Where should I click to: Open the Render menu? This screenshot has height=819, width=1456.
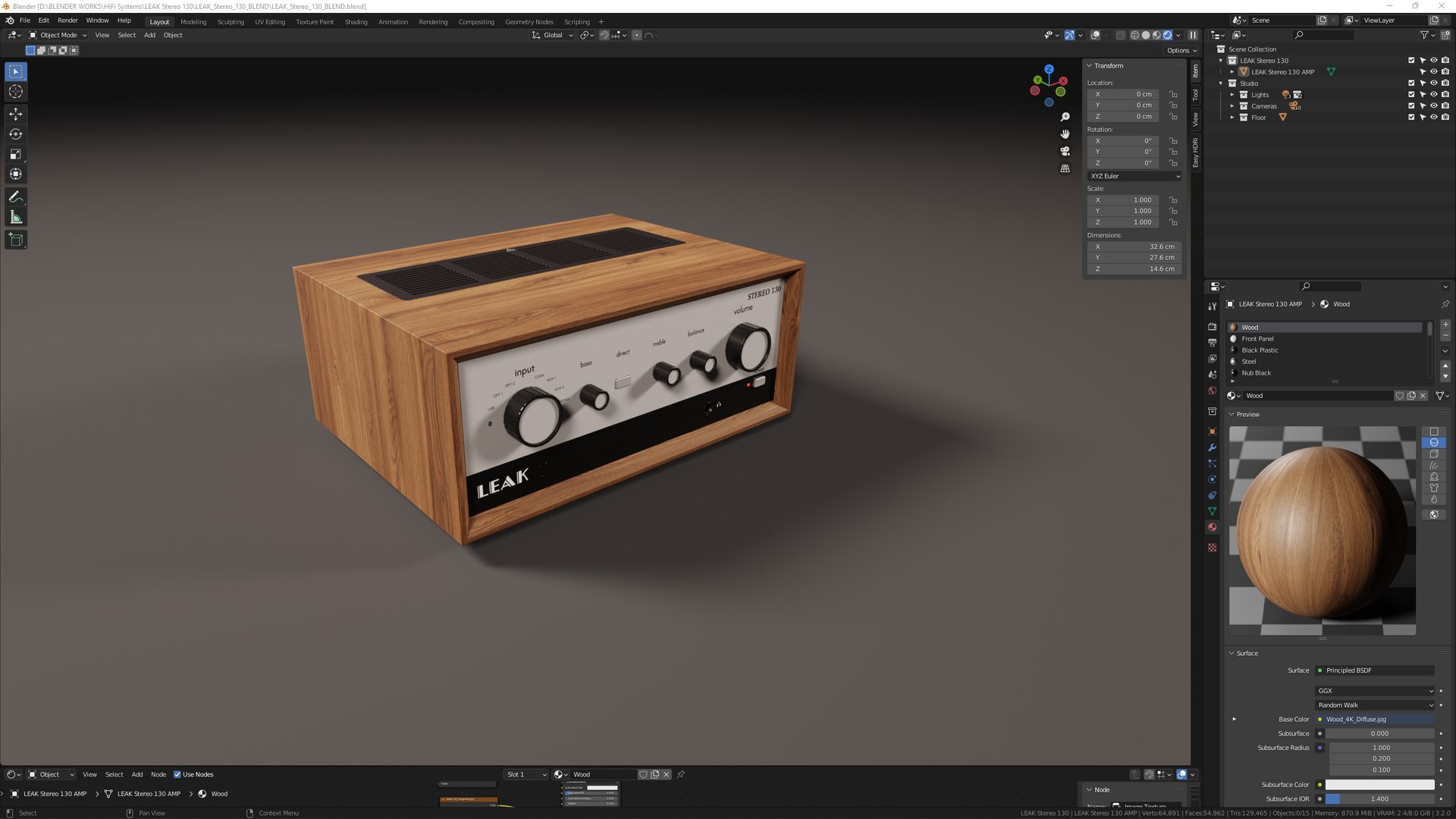click(x=67, y=20)
